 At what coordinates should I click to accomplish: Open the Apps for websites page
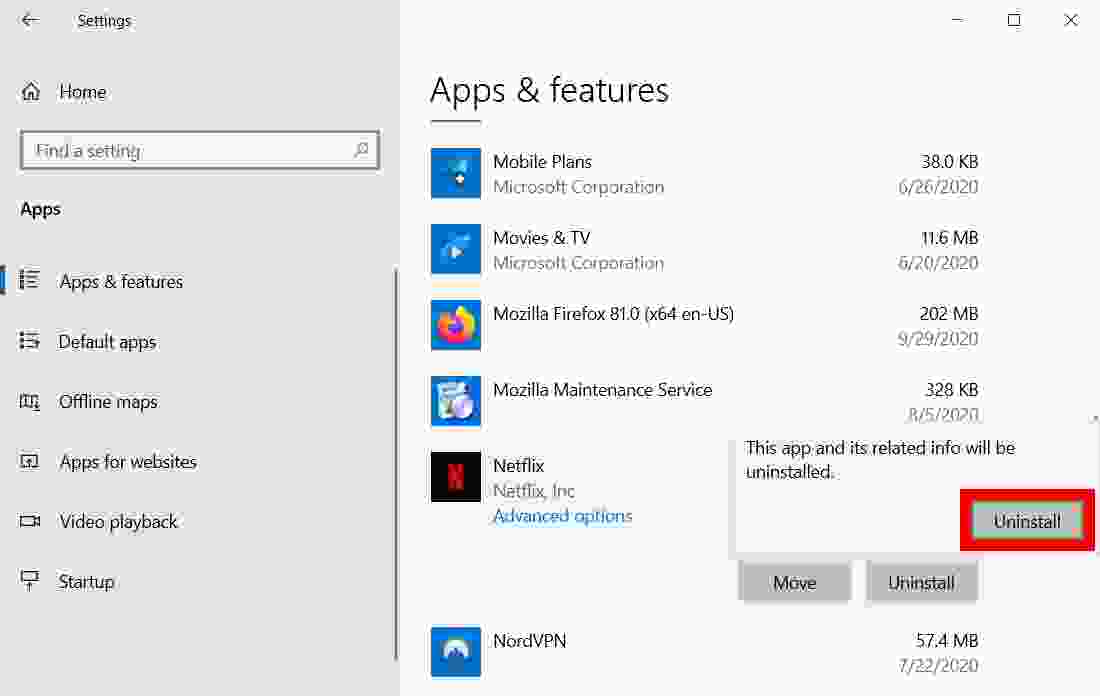[128, 462]
